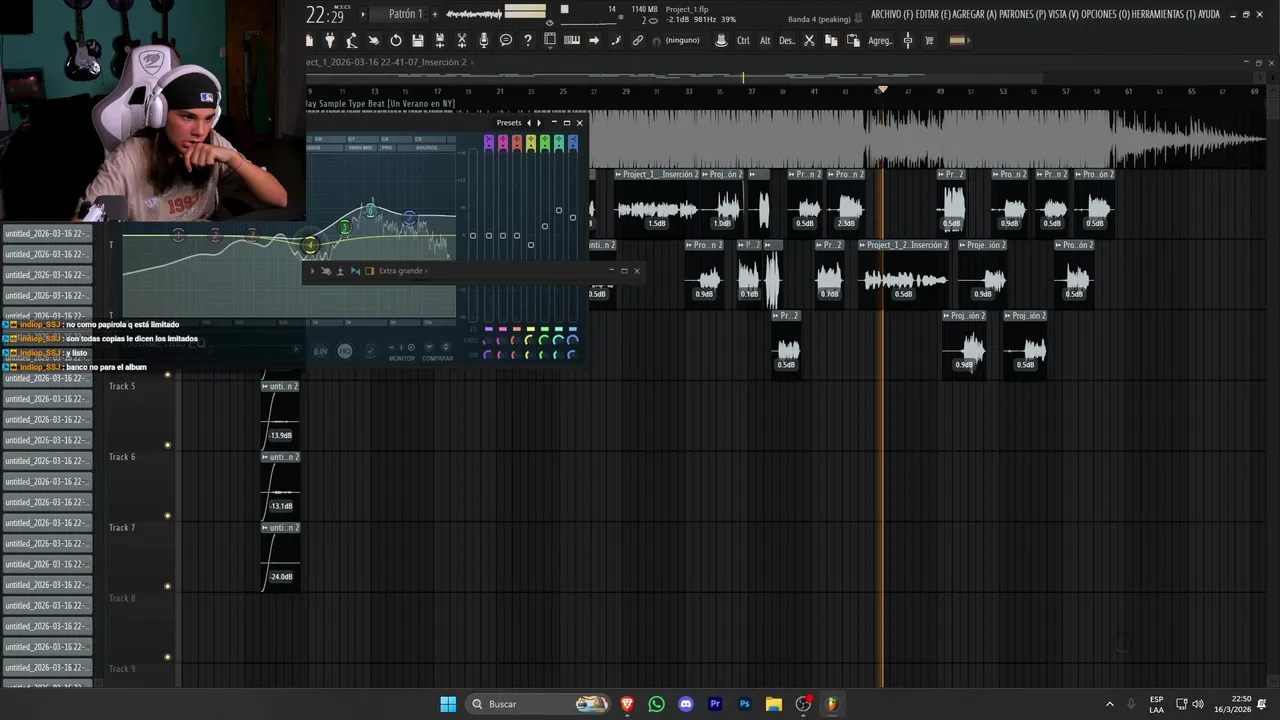
Task: Toggle the Ctrl modifier button
Action: click(743, 41)
